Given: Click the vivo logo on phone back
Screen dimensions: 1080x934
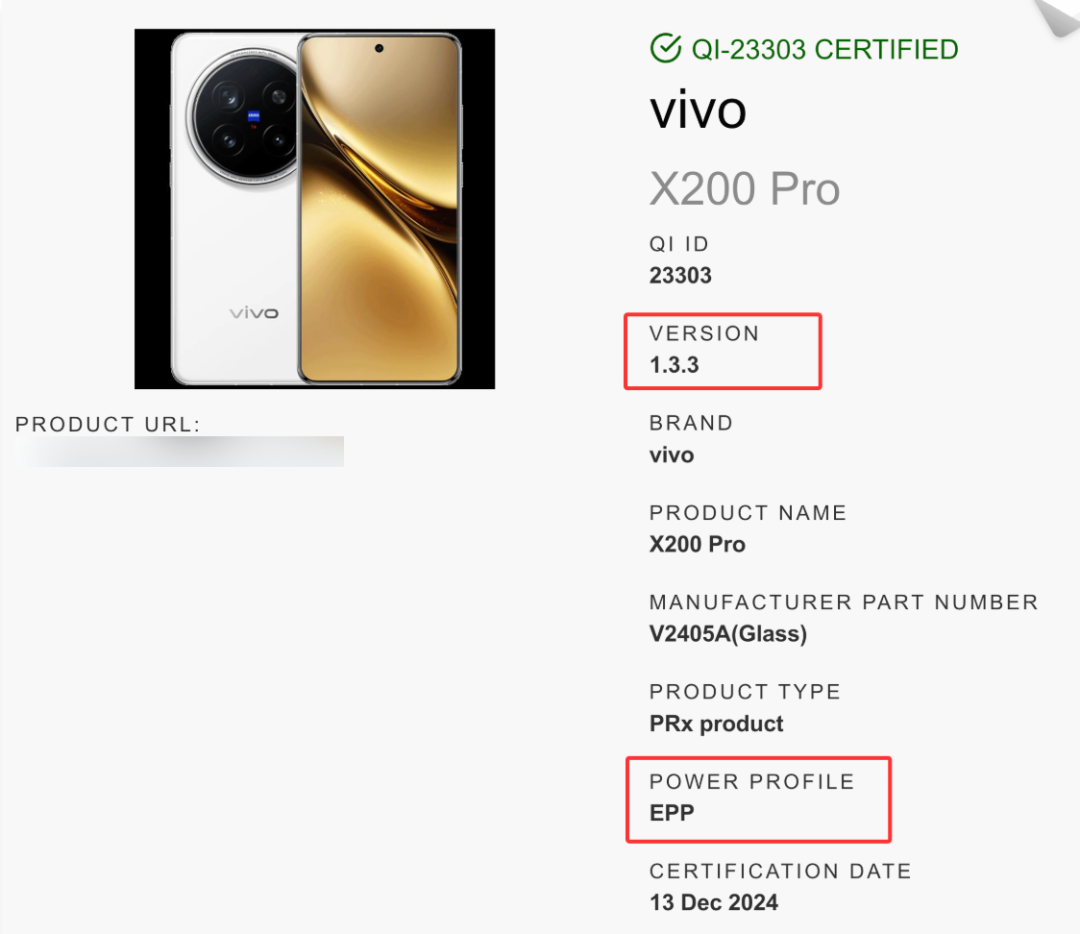Looking at the screenshot, I should tap(254, 313).
